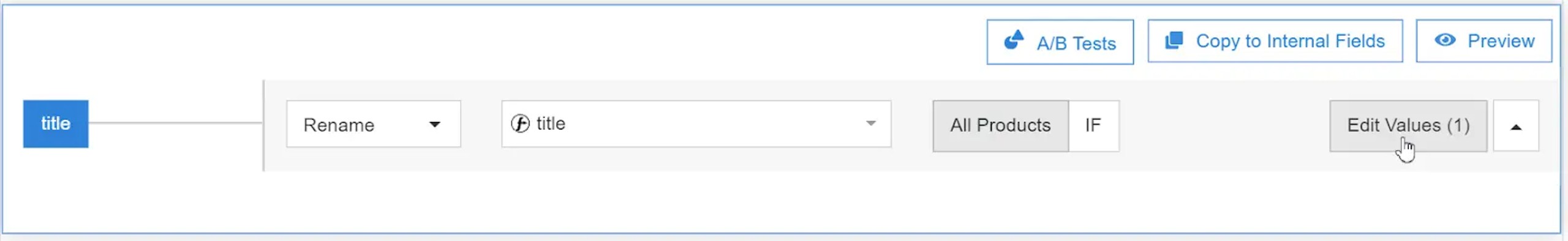Expand the title source field dropdown arrow
Viewport: 1568px width, 241px height.
[870, 124]
